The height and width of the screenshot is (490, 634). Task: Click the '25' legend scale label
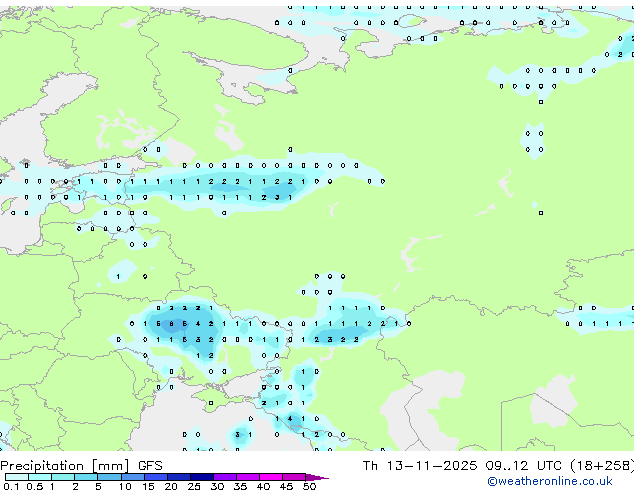pos(194,486)
